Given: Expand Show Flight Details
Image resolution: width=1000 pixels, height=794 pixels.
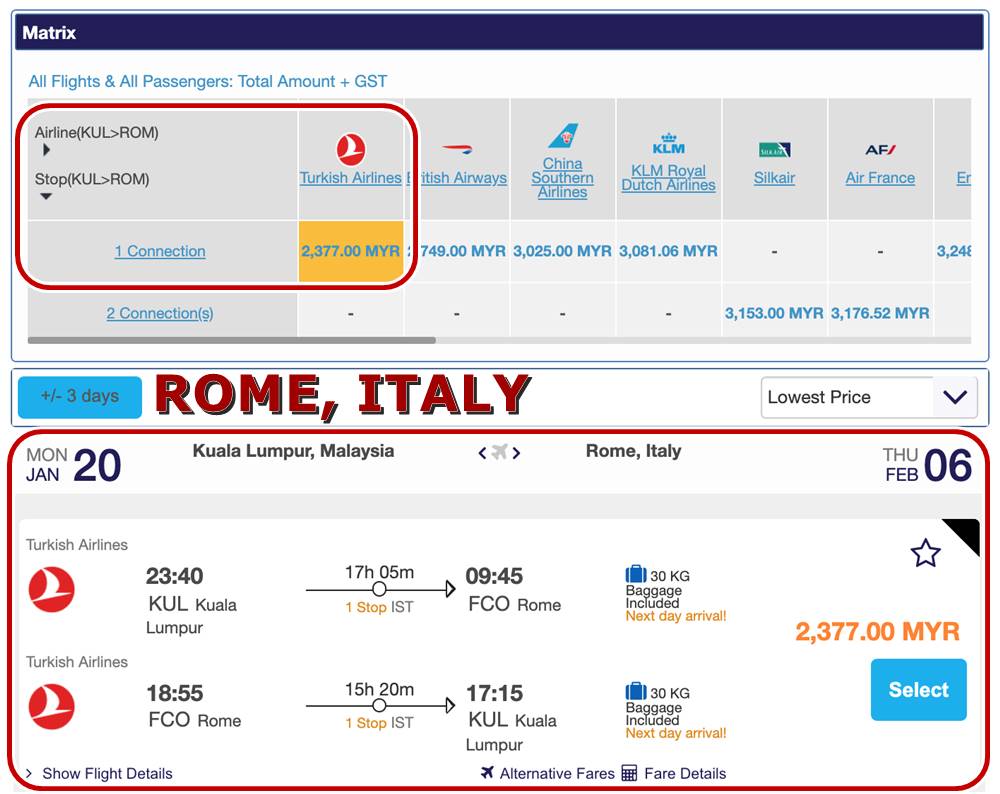Looking at the screenshot, I should [x=99, y=773].
